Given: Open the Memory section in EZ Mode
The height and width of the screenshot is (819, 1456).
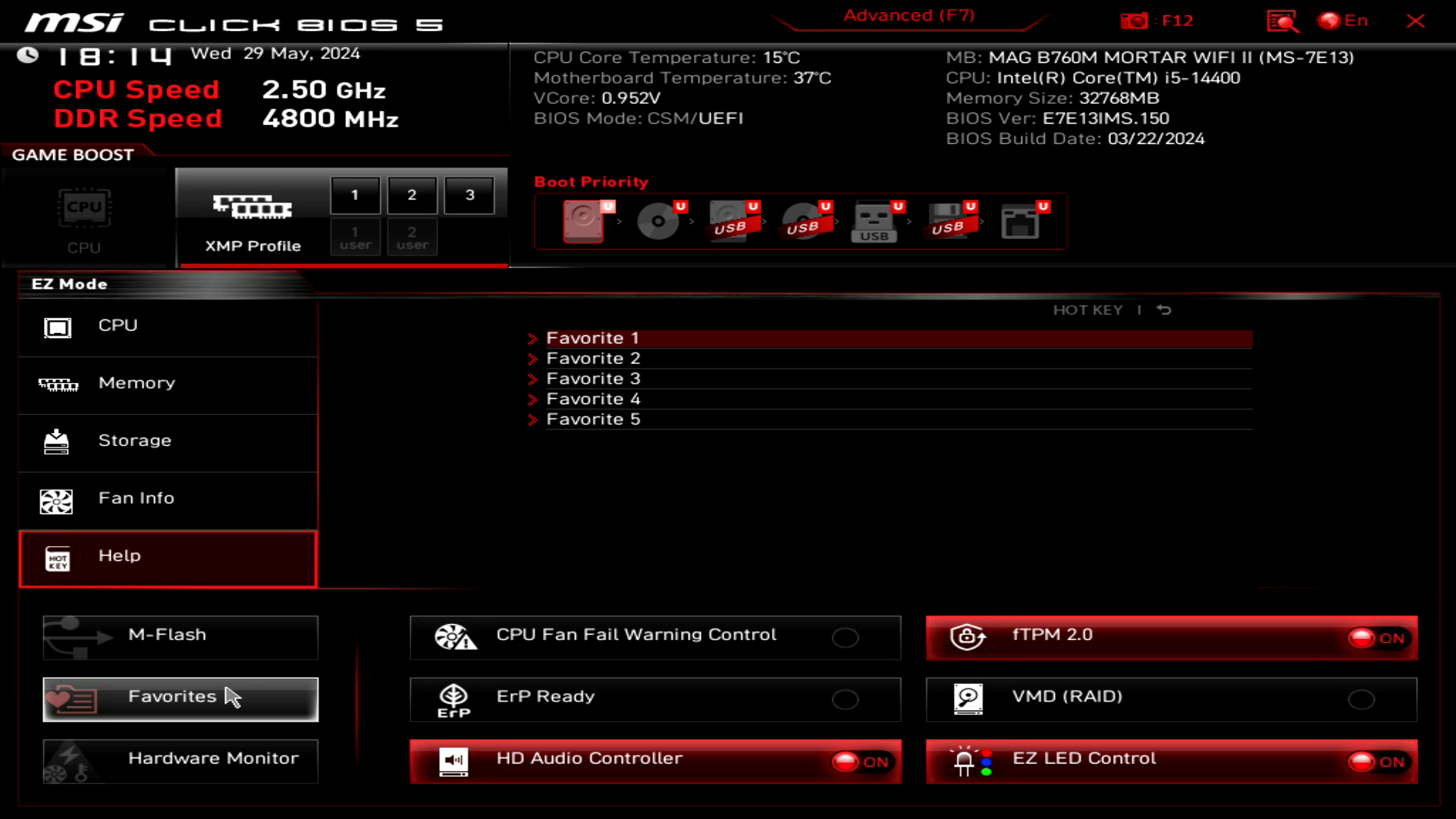Looking at the screenshot, I should coord(136,384).
